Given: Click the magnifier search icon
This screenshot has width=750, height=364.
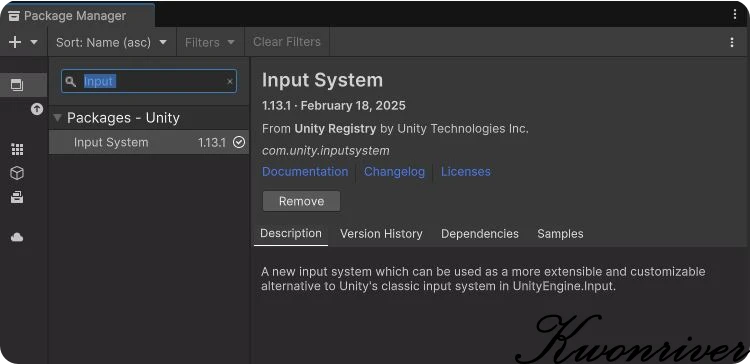Looking at the screenshot, I should 71,81.
